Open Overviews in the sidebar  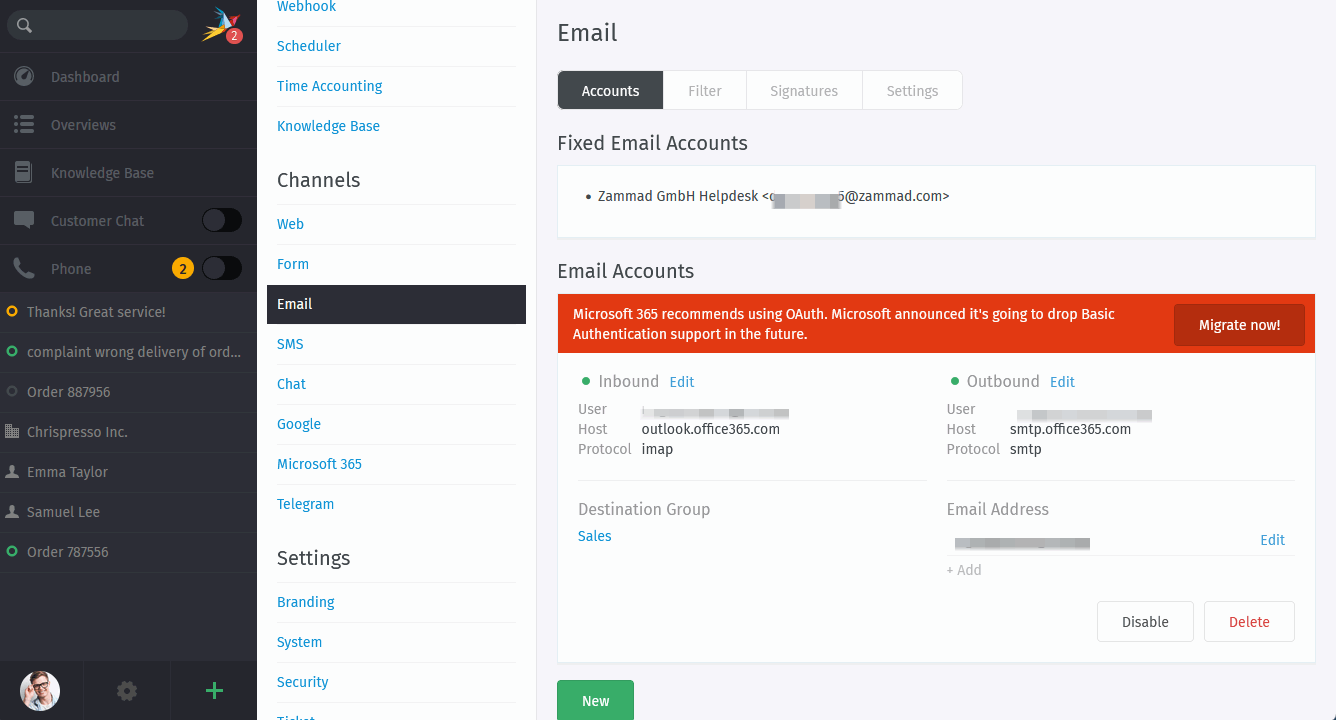pos(128,125)
